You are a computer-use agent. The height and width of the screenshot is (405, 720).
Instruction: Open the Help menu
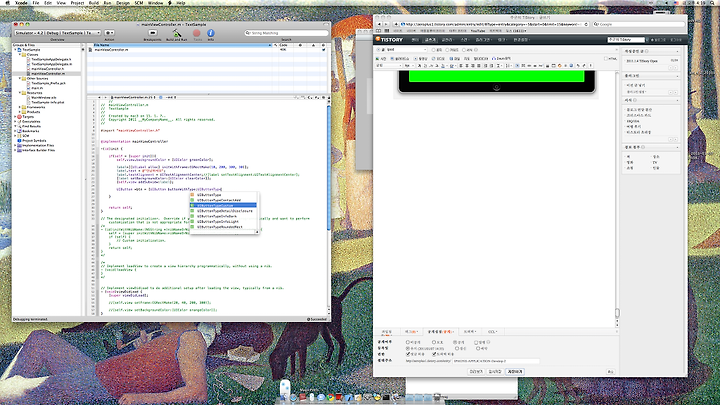pos(181,3)
